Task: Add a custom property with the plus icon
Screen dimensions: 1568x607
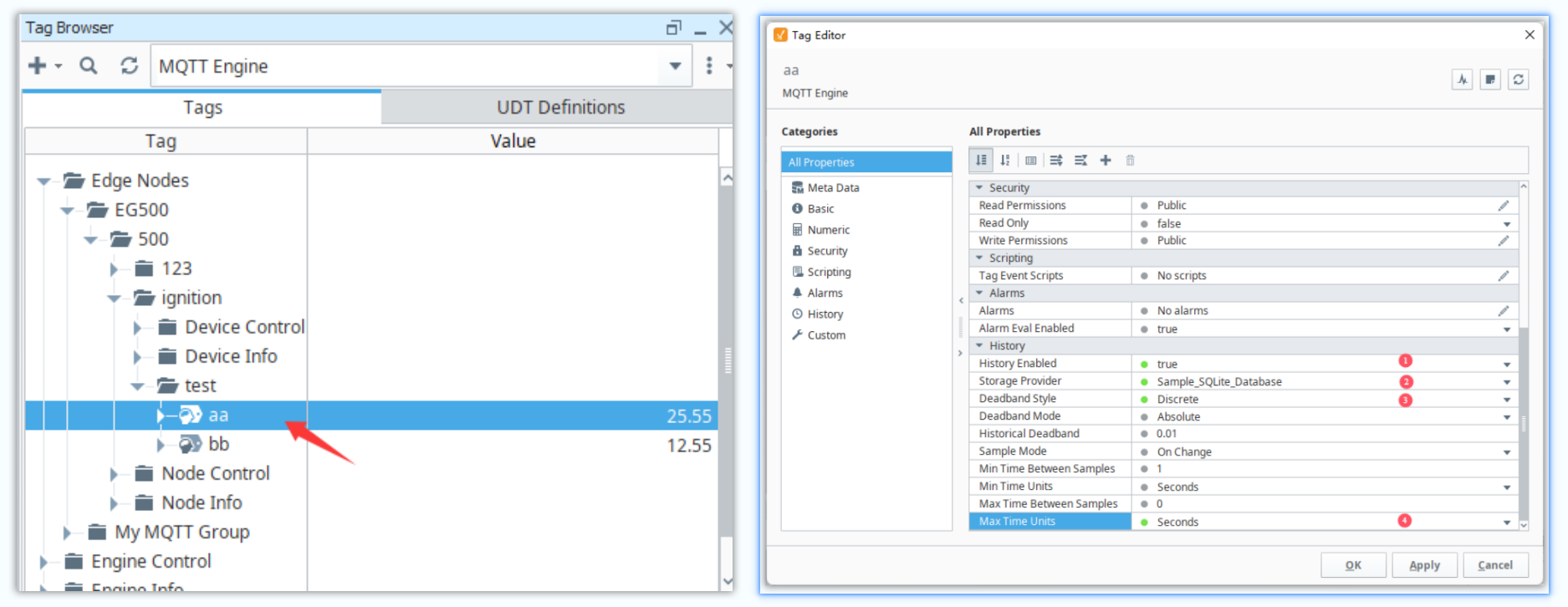Action: 1106,160
